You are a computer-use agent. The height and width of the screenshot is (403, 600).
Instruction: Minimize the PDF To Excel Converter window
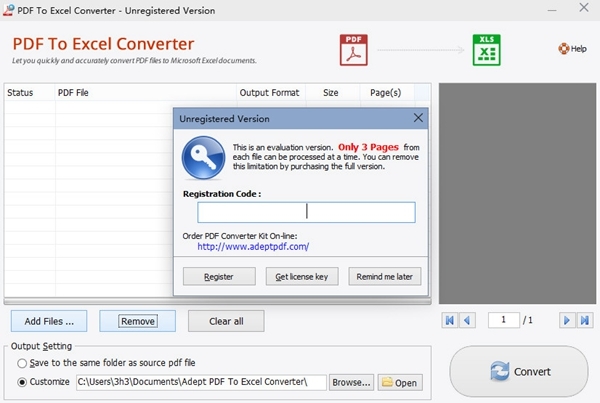tap(552, 10)
